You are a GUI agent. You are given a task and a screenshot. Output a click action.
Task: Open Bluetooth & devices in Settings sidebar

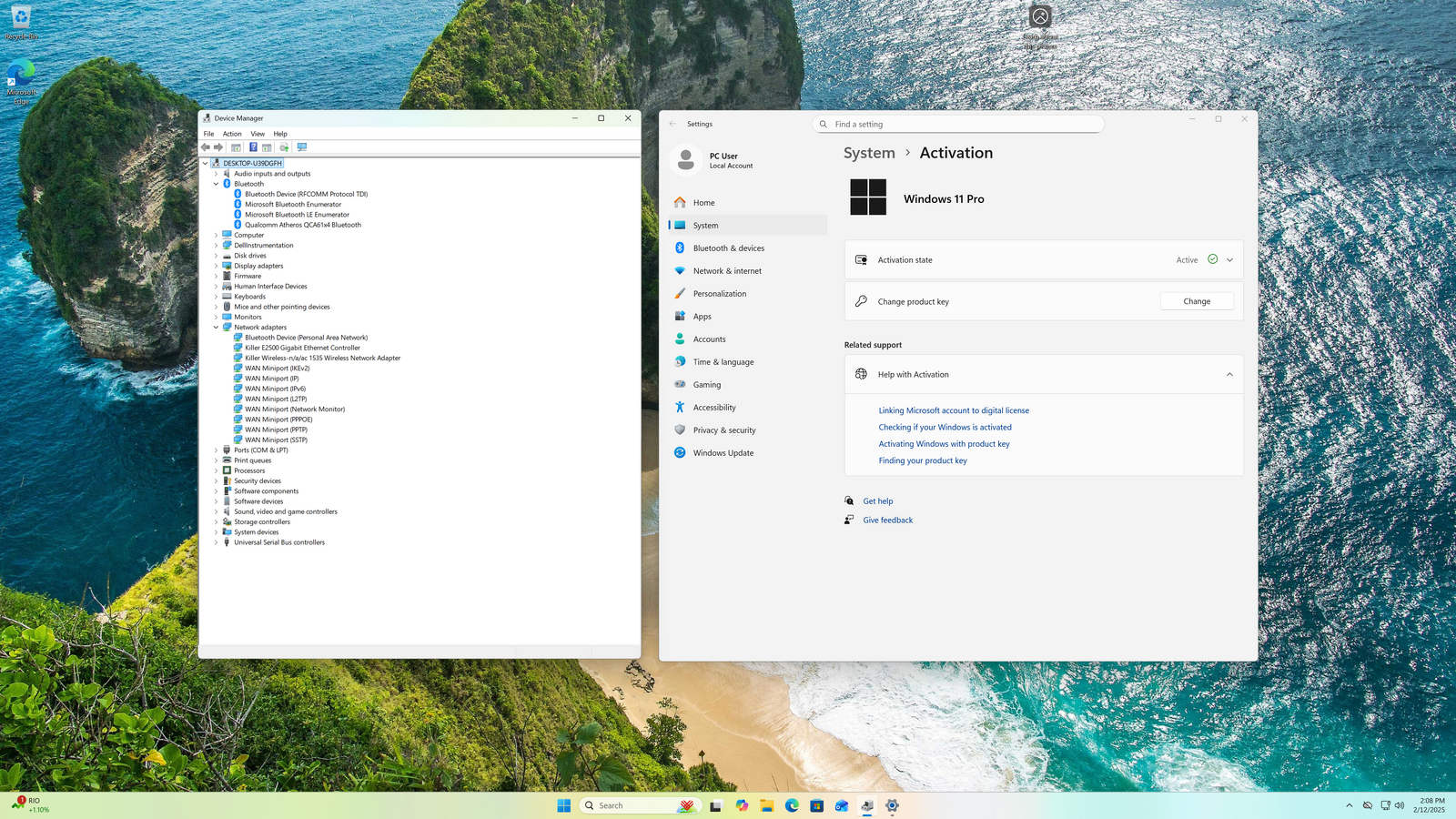coord(728,248)
